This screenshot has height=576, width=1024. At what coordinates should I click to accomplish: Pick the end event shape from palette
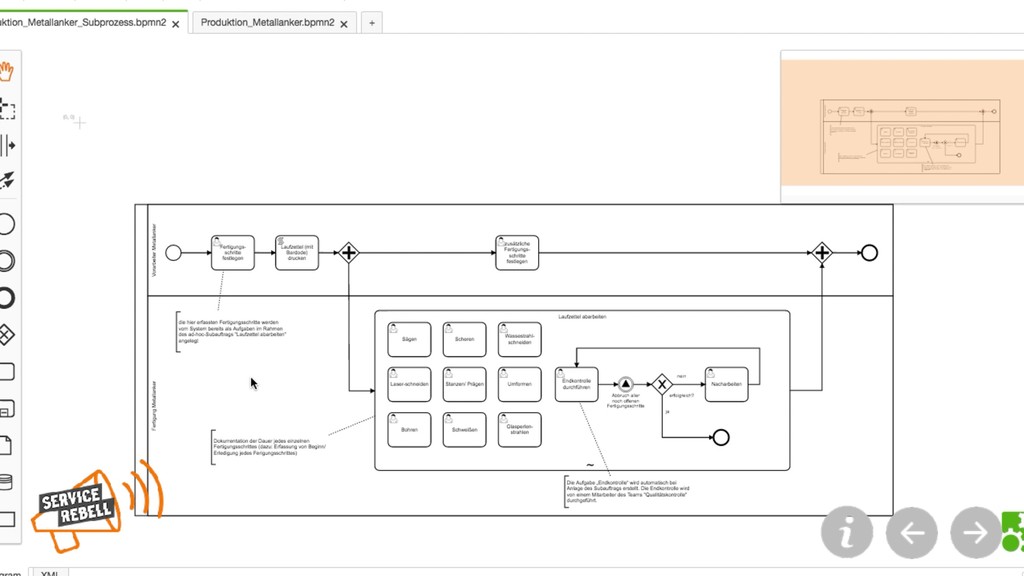click(x=6, y=298)
